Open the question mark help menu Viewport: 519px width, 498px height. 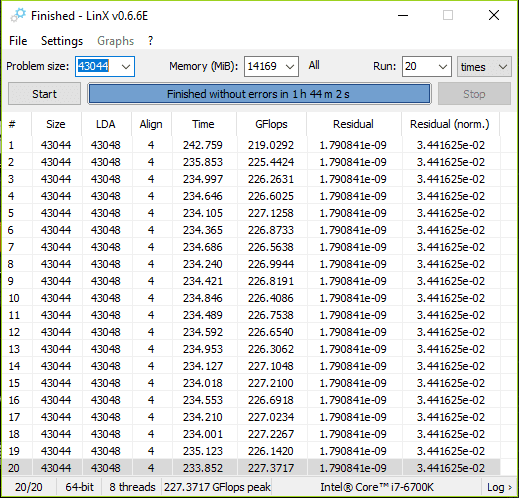click(x=150, y=41)
